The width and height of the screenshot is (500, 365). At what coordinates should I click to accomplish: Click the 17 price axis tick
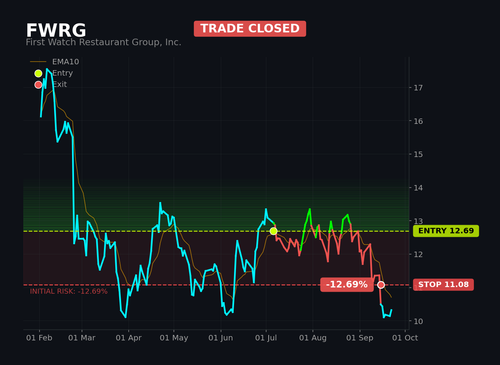(x=418, y=88)
